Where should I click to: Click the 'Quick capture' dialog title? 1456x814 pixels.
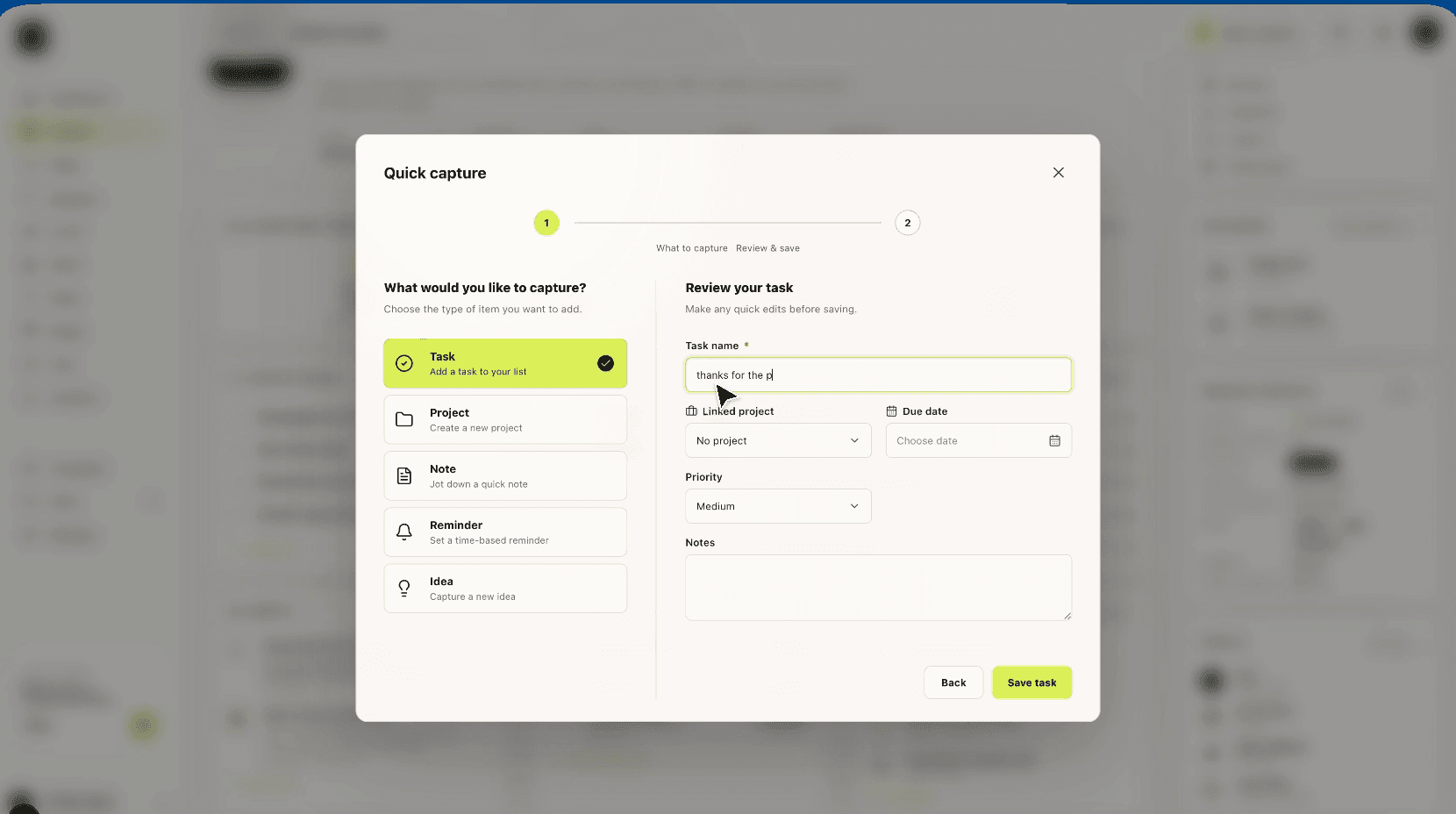click(435, 173)
